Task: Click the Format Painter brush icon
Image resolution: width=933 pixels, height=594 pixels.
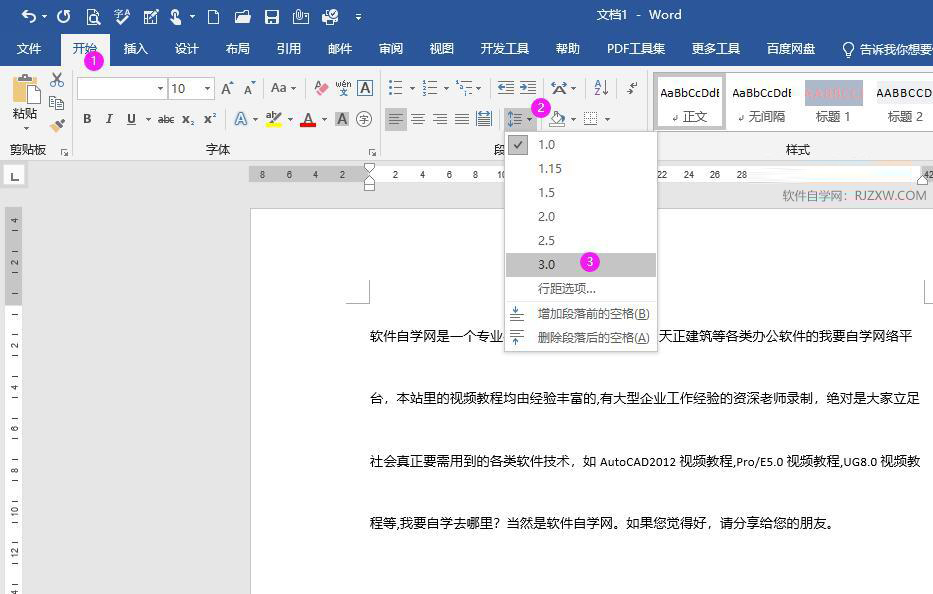Action: (x=57, y=123)
